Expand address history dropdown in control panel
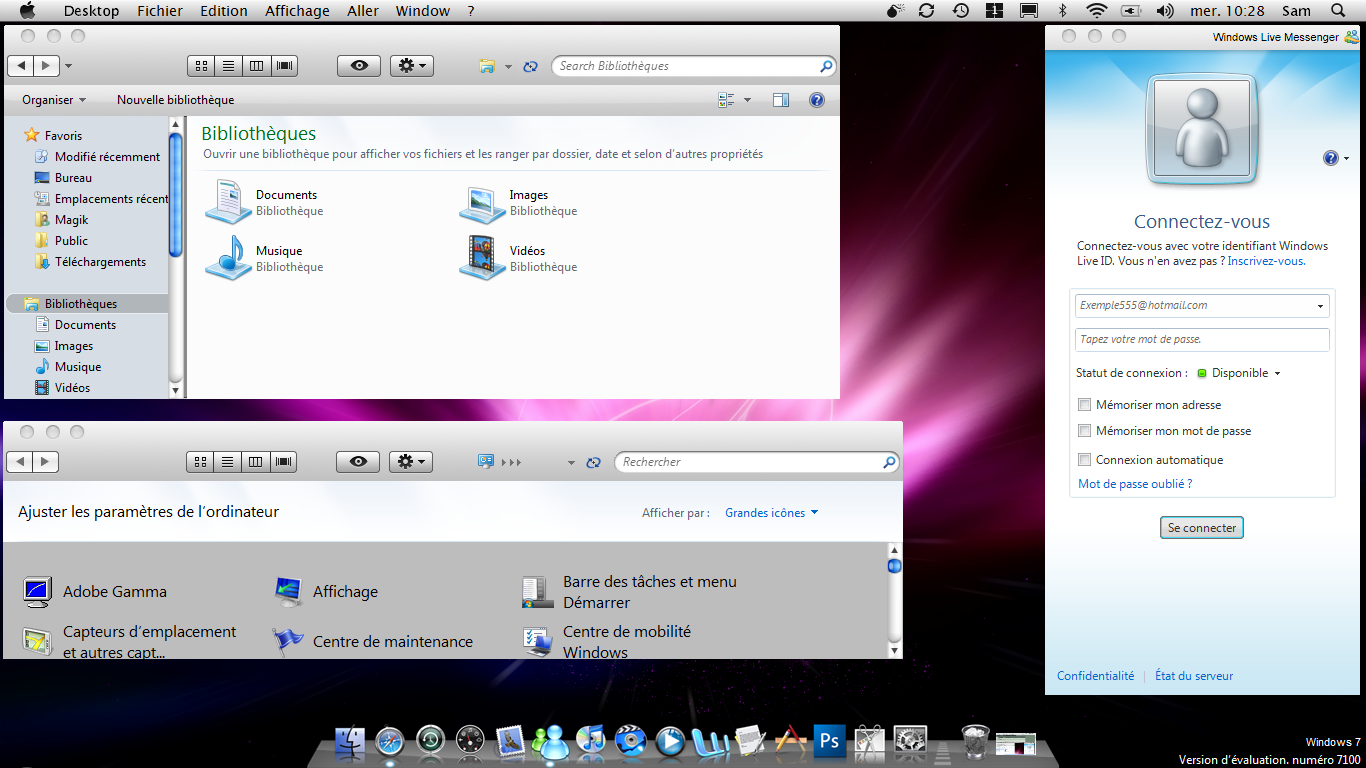1366x768 pixels. pos(571,463)
